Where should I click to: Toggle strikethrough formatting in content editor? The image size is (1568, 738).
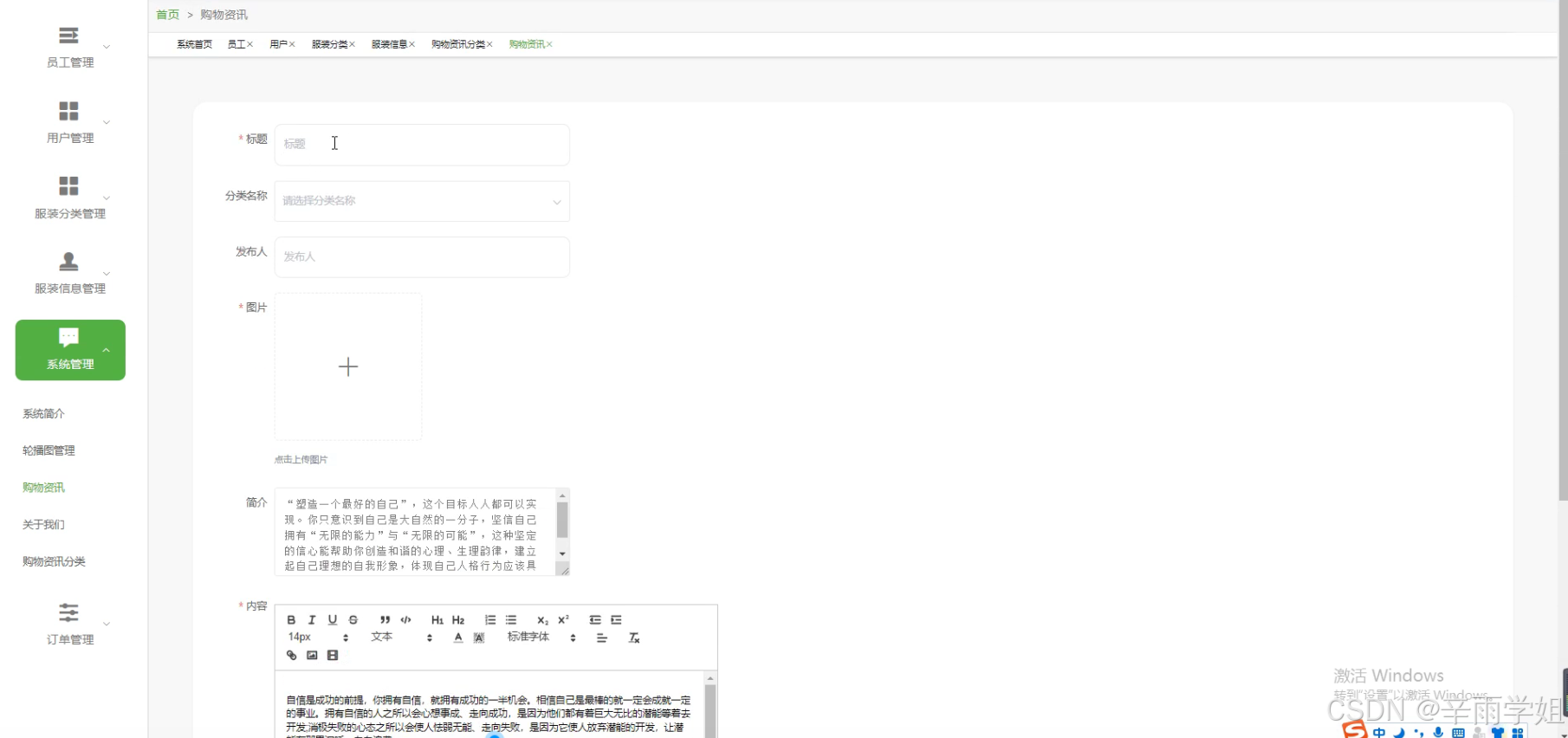coord(353,620)
